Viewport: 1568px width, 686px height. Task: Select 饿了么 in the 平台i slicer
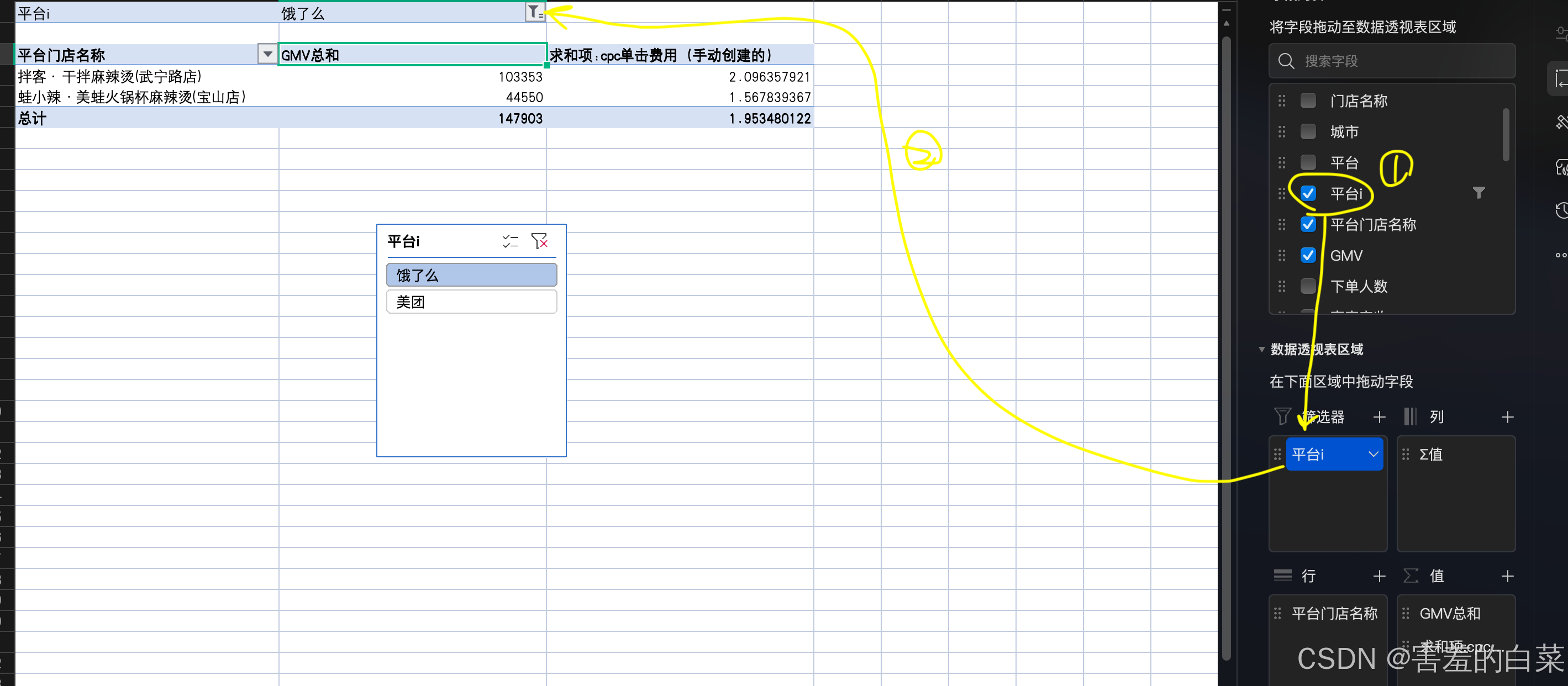click(x=471, y=275)
